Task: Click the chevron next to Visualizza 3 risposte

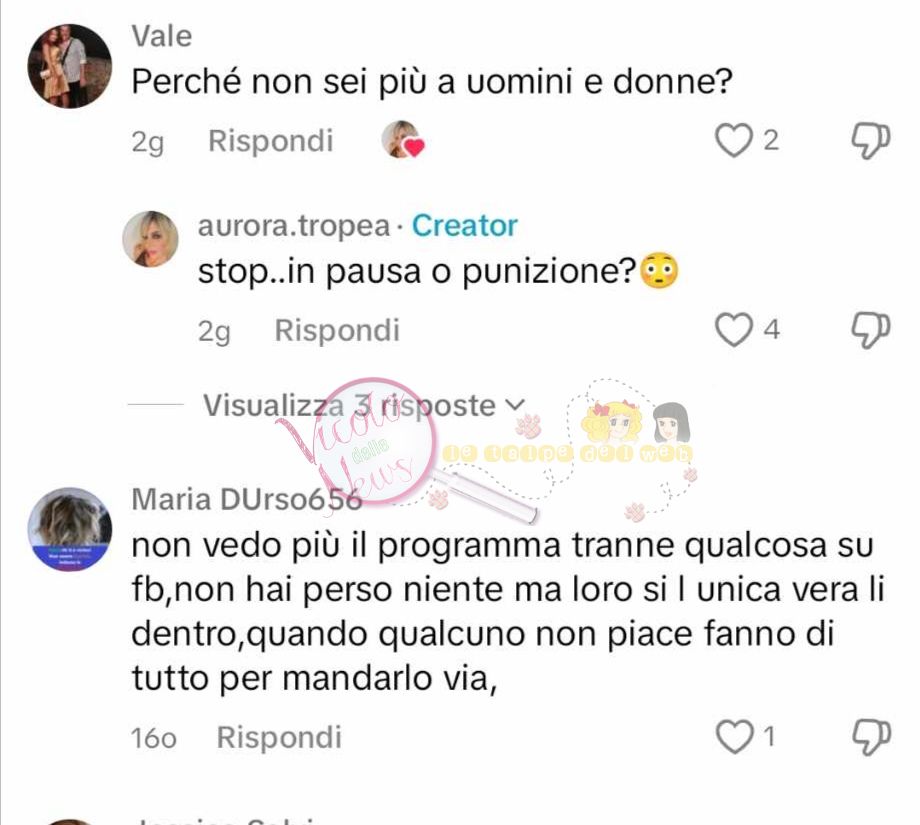Action: click(x=514, y=404)
